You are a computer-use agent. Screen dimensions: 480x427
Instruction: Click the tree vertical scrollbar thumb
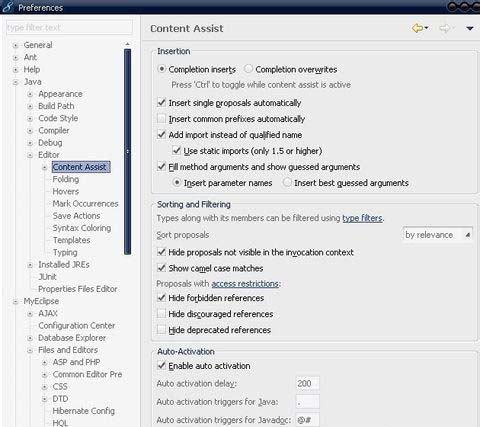click(x=128, y=152)
